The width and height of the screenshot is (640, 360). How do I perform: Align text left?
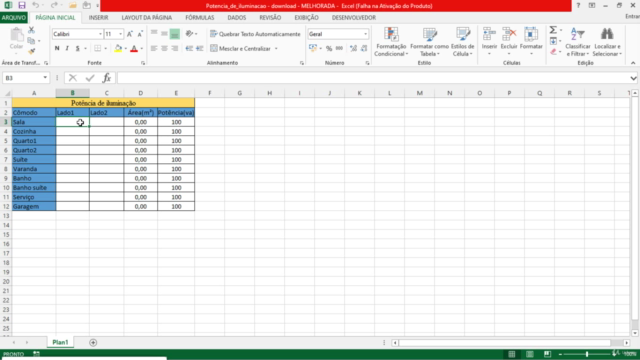coord(154,49)
